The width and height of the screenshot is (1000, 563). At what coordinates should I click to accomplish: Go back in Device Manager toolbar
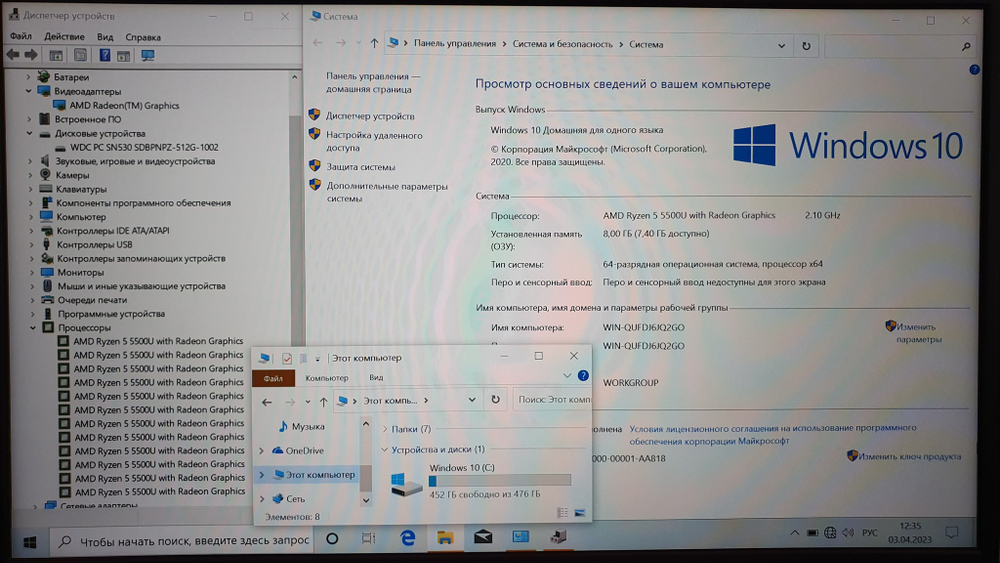click(x=13, y=55)
